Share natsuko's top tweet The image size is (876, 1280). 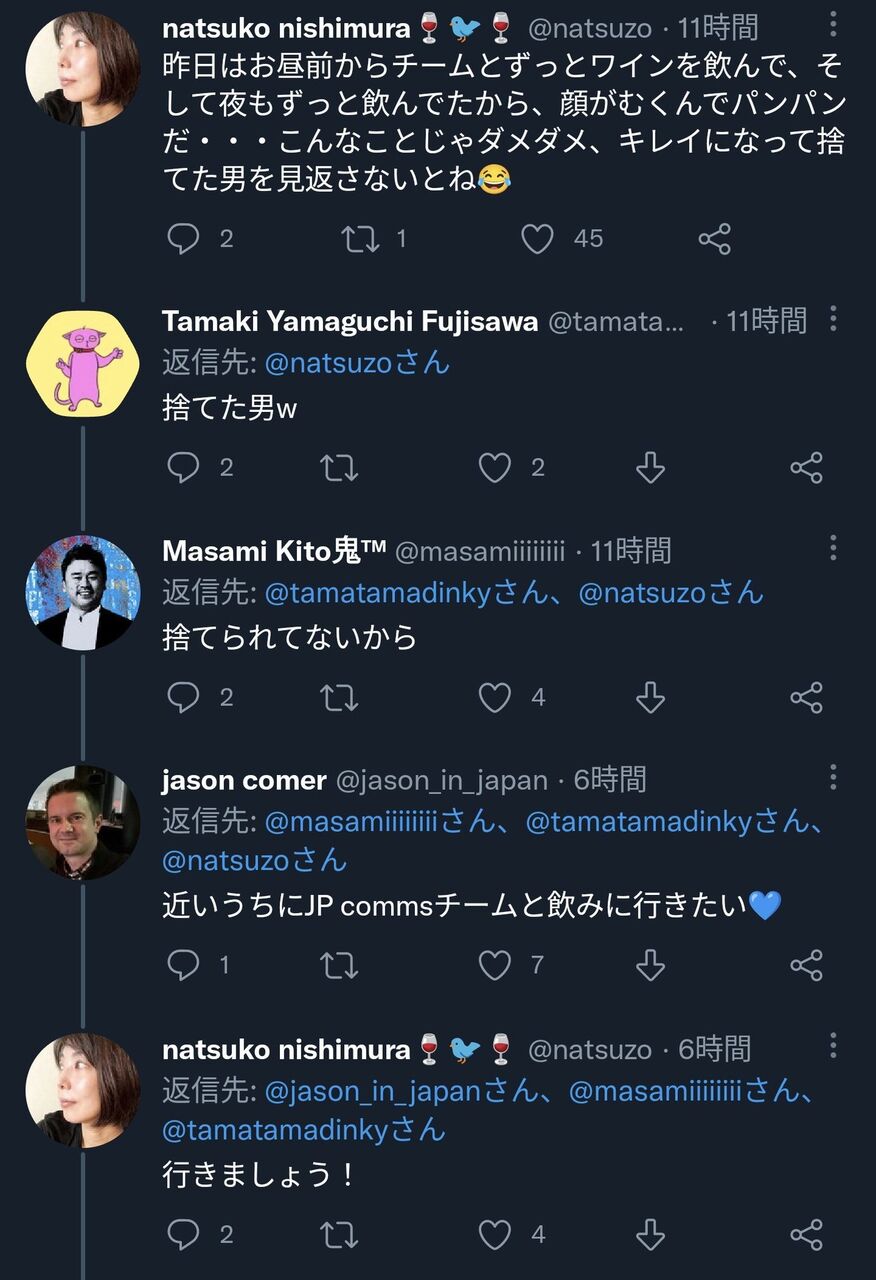pyautogui.click(x=714, y=238)
